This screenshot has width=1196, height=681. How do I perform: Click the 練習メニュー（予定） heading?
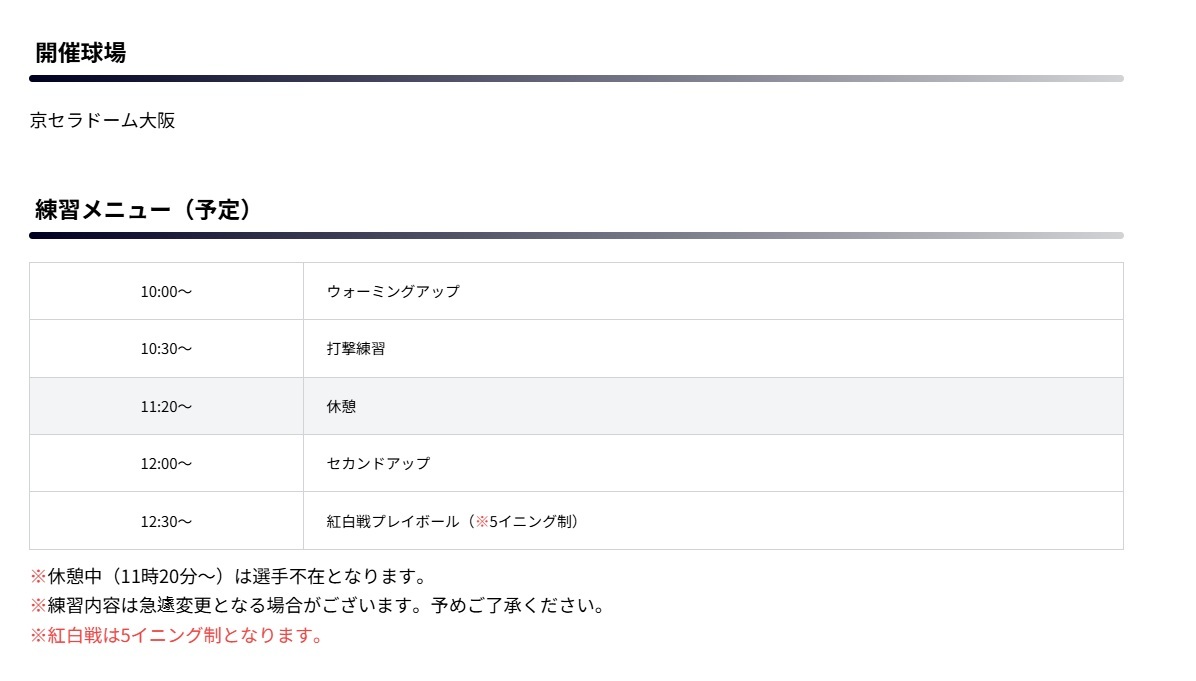pos(142,210)
